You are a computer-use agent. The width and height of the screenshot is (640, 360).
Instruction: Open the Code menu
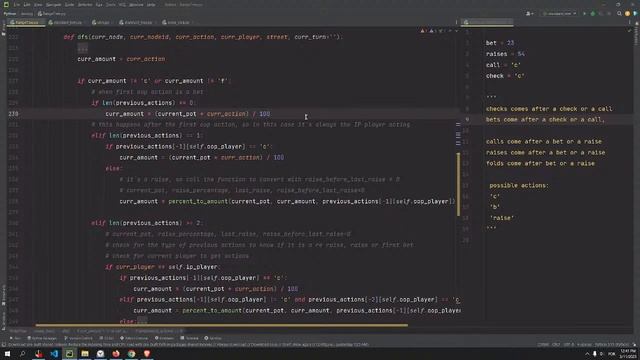click(69, 4)
